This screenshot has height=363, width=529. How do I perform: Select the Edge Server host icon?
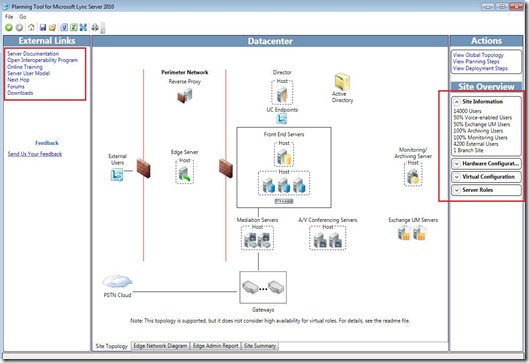coord(185,174)
